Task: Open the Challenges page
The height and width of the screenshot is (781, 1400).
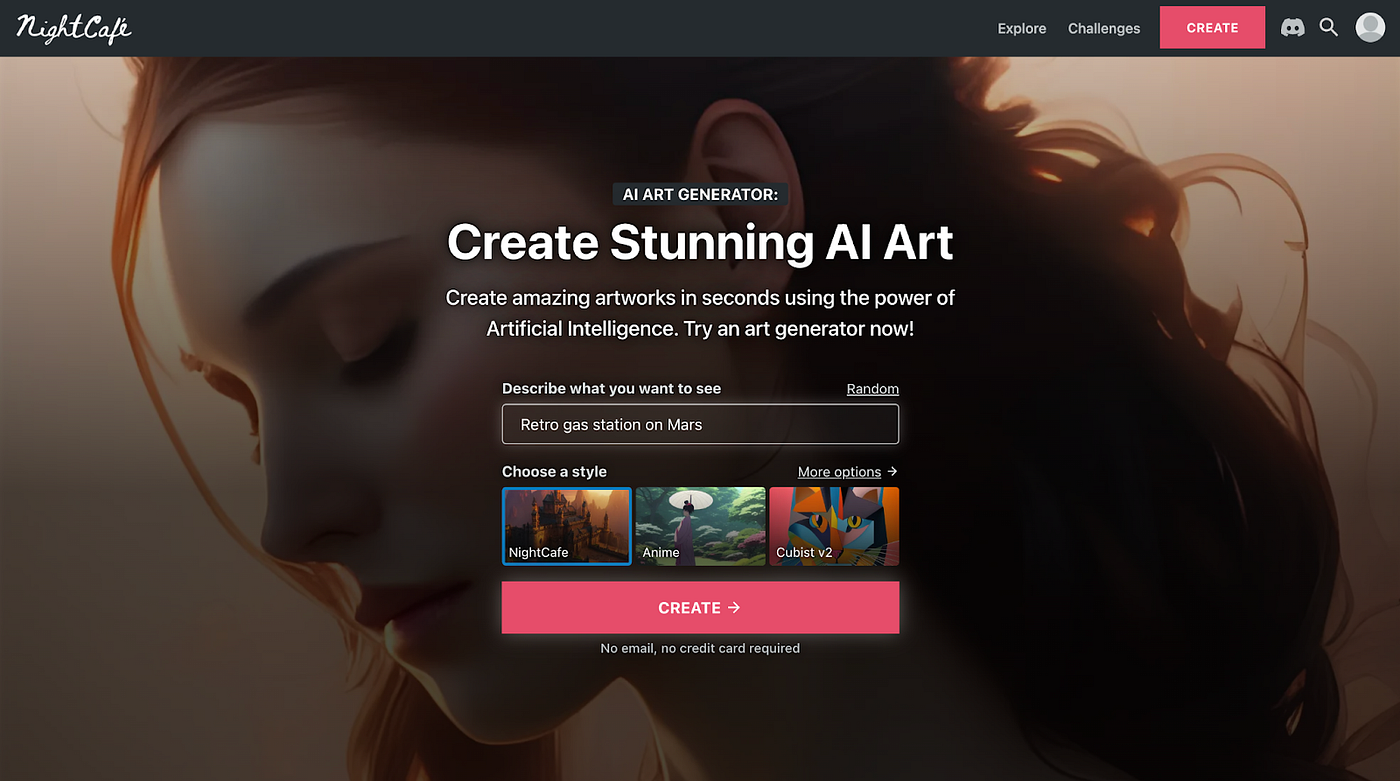Action: (x=1104, y=28)
